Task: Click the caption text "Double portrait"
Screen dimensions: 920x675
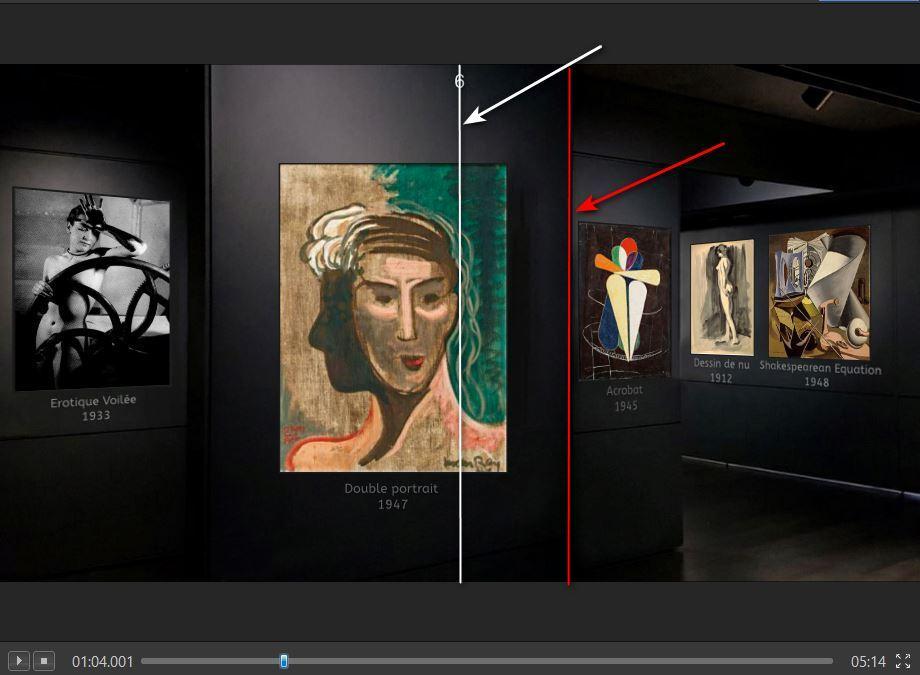Action: click(x=391, y=488)
